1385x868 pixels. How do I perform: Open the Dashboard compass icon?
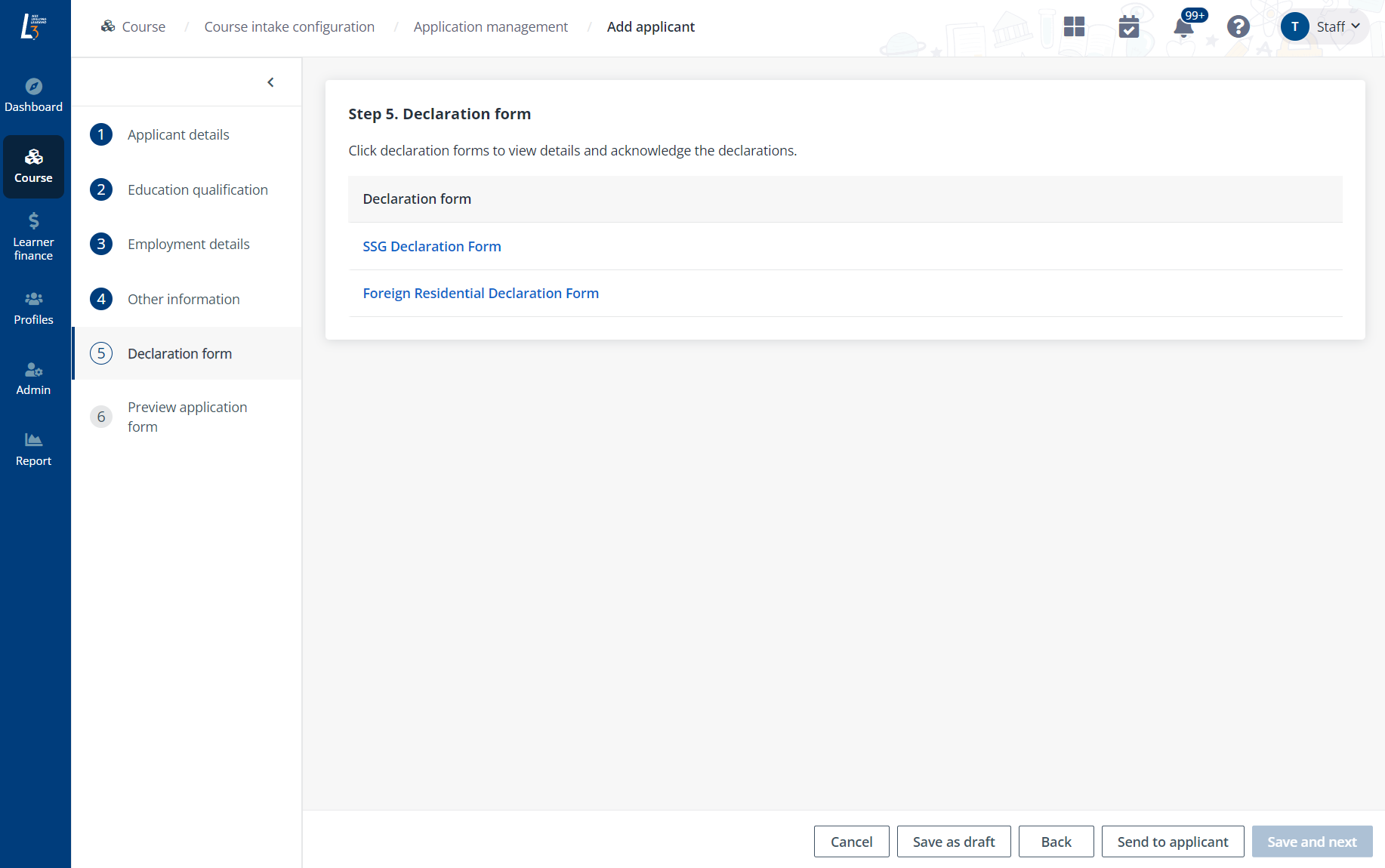(x=33, y=87)
